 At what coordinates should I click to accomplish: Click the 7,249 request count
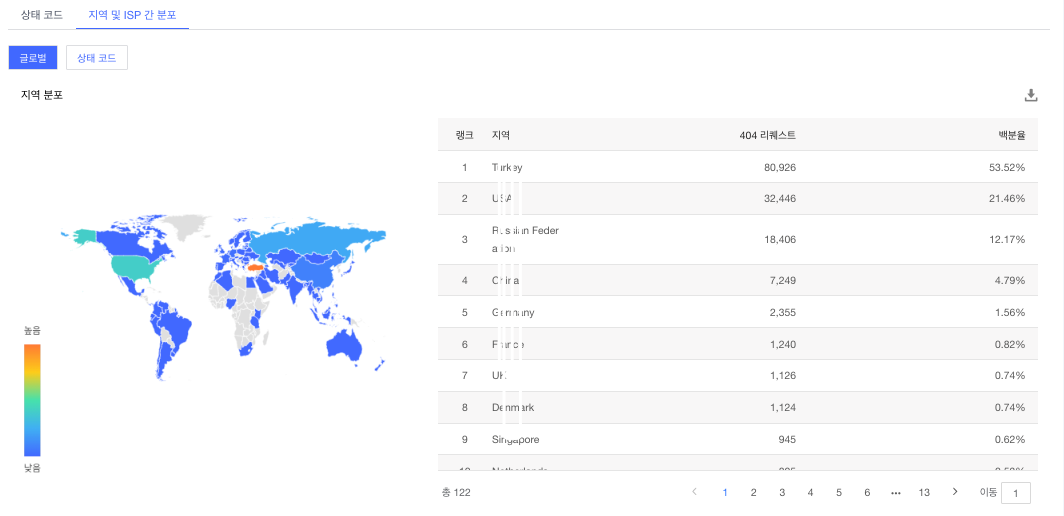[782, 280]
